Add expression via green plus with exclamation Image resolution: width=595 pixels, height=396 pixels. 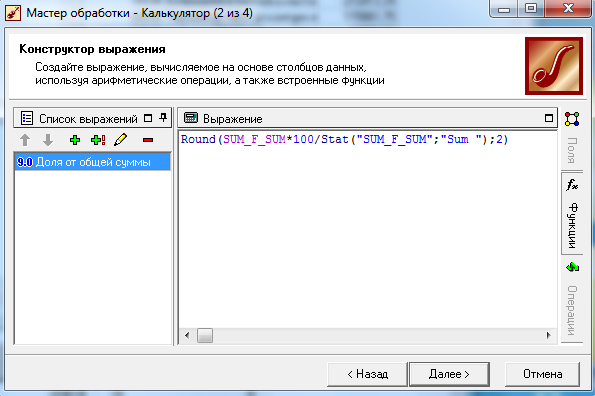coord(98,140)
